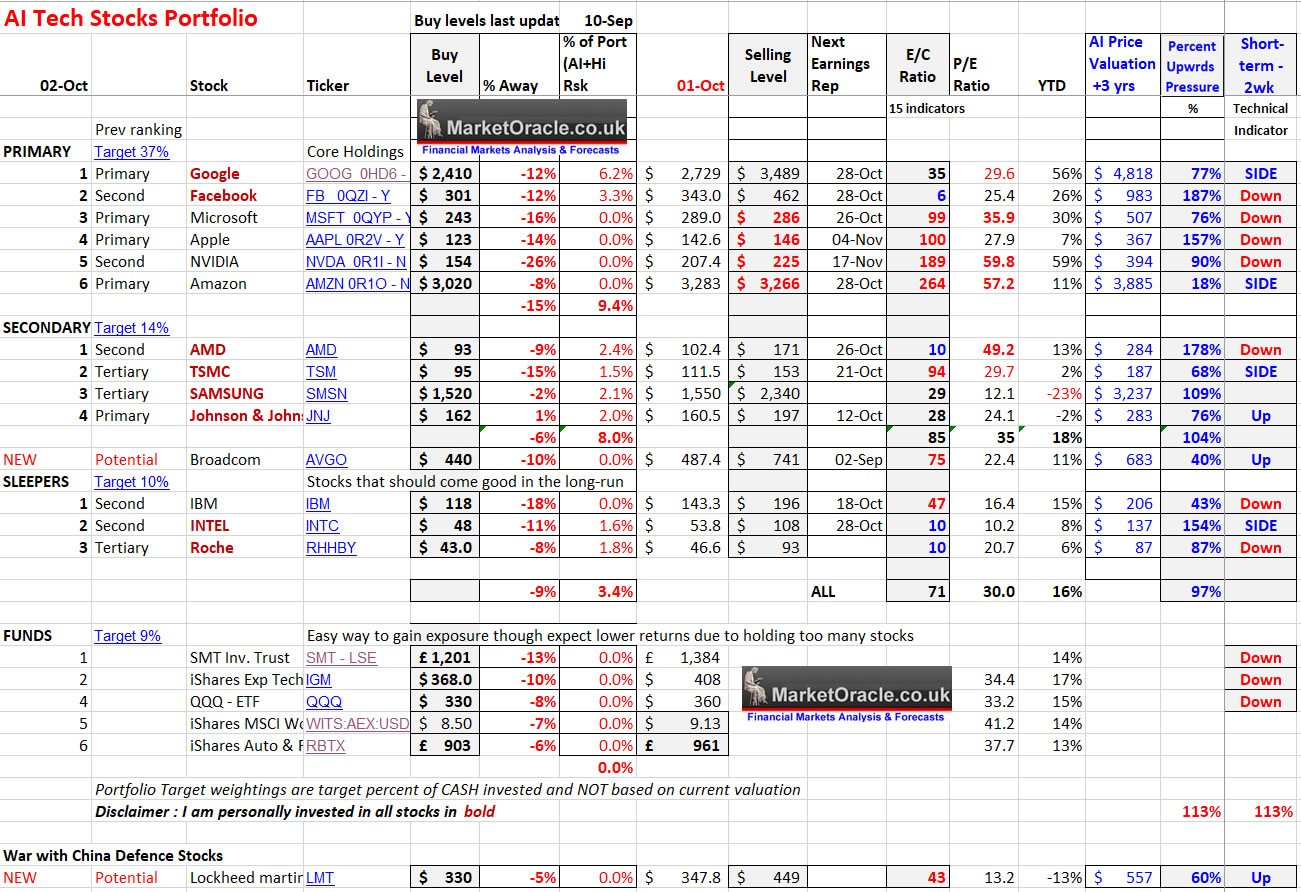Follow the RBTX ticker link
Viewport: 1301px width, 892px height.
point(326,746)
